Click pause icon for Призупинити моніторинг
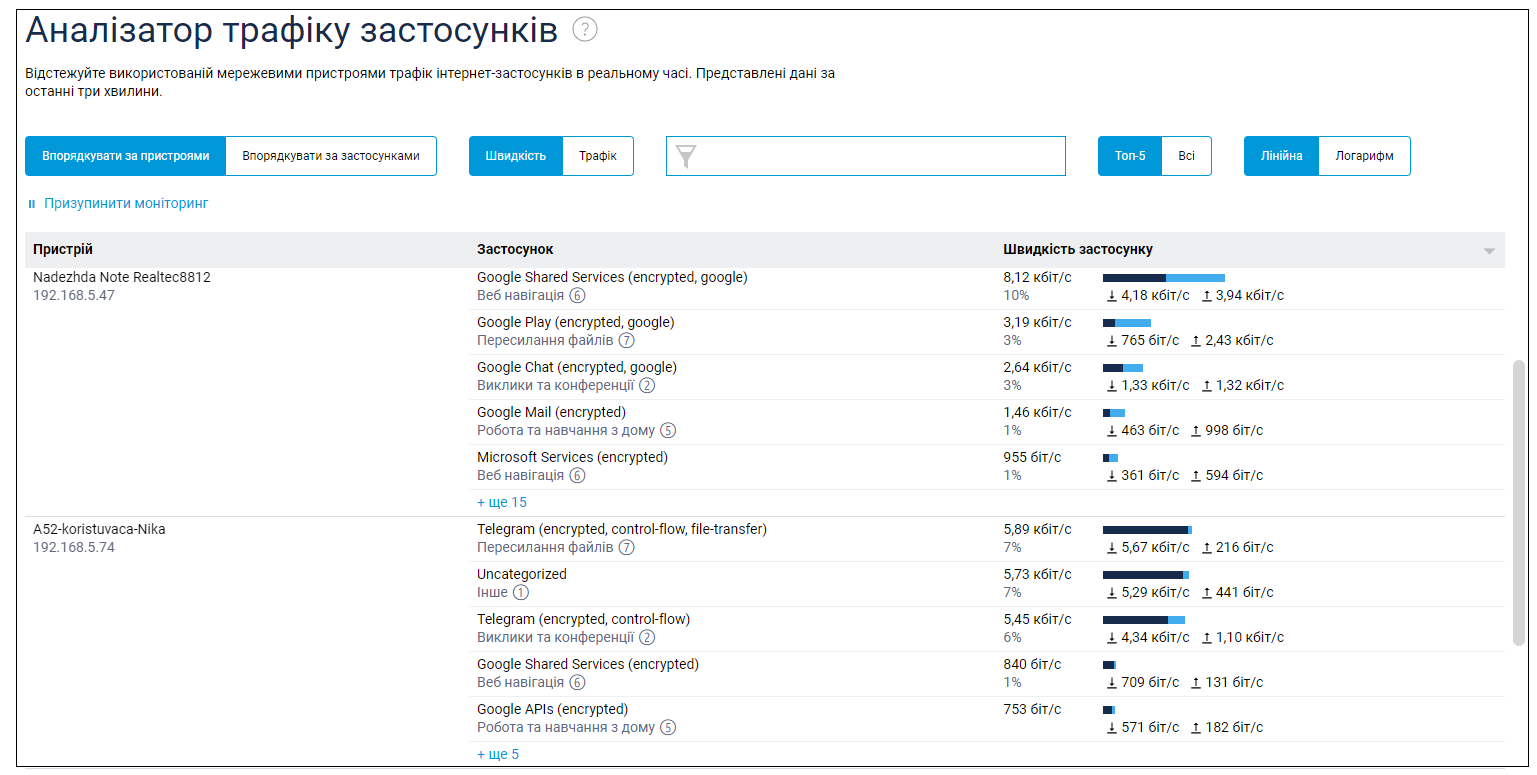The image size is (1537, 775). [x=32, y=204]
